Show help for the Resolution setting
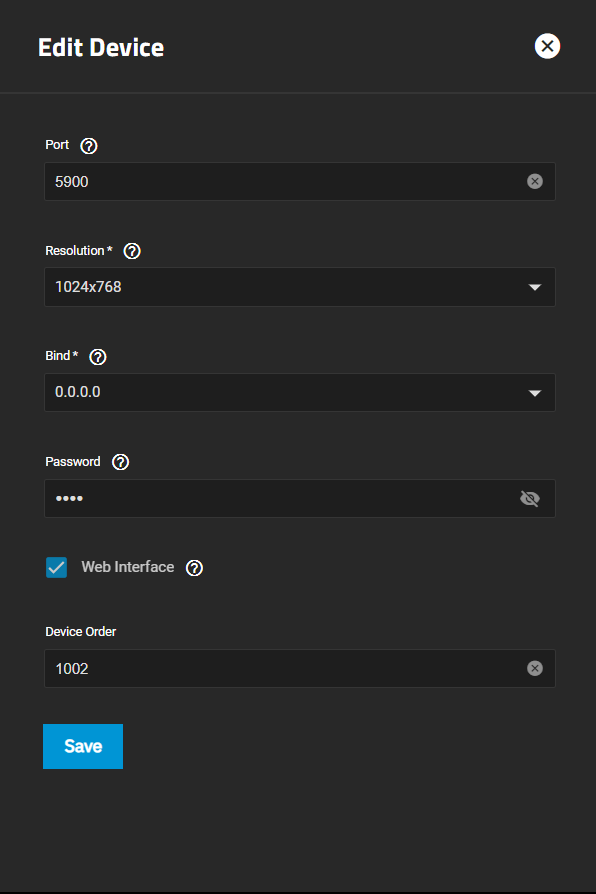The height and width of the screenshot is (894, 596). coord(132,251)
